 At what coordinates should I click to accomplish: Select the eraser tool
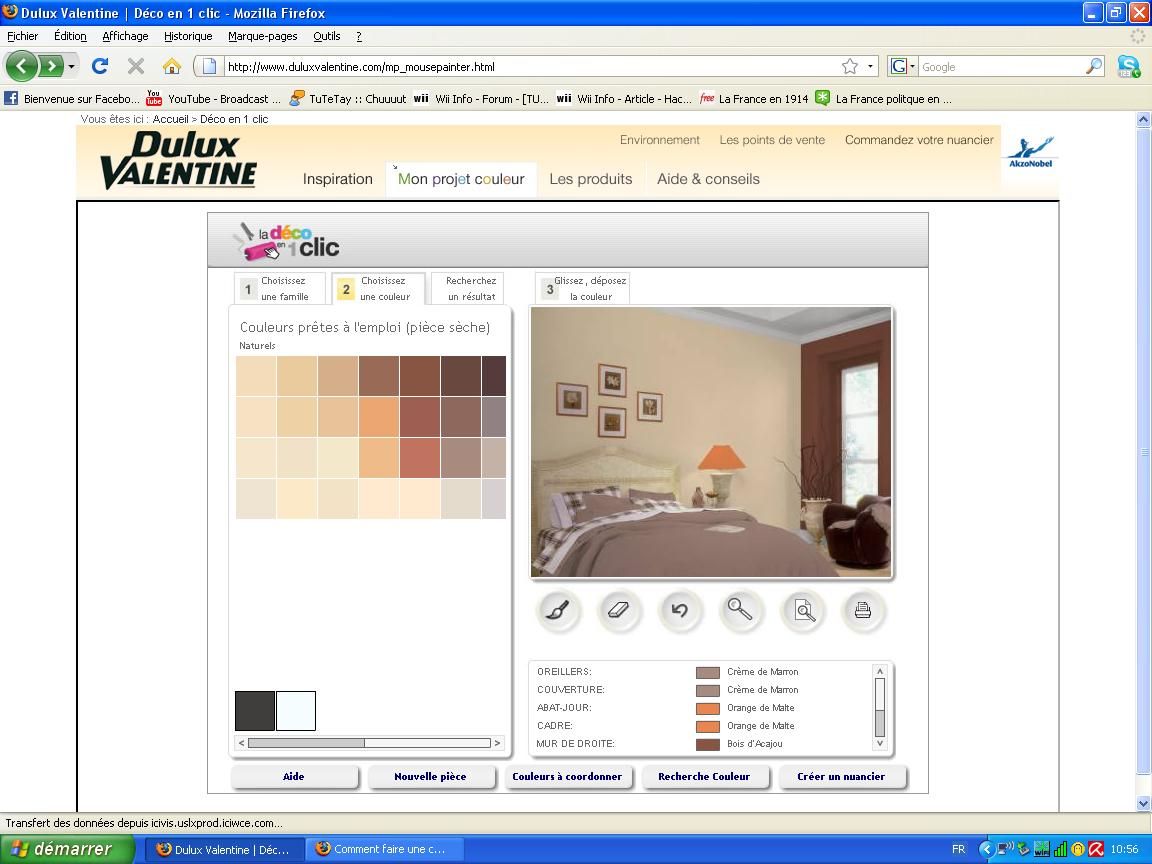click(619, 610)
